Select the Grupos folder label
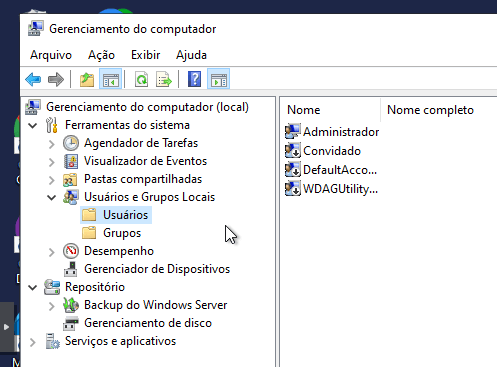This screenshot has height=367, width=497. pyautogui.click(x=122, y=233)
